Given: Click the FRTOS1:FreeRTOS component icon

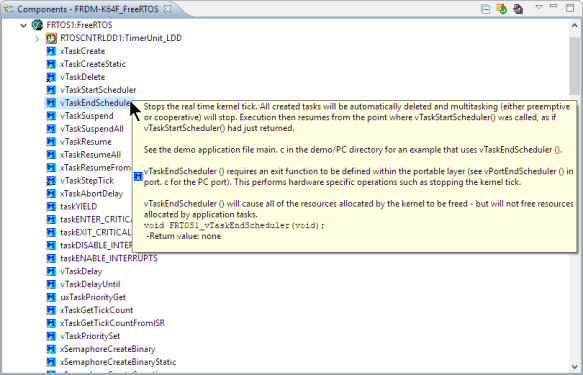Looking at the screenshot, I should [37, 25].
